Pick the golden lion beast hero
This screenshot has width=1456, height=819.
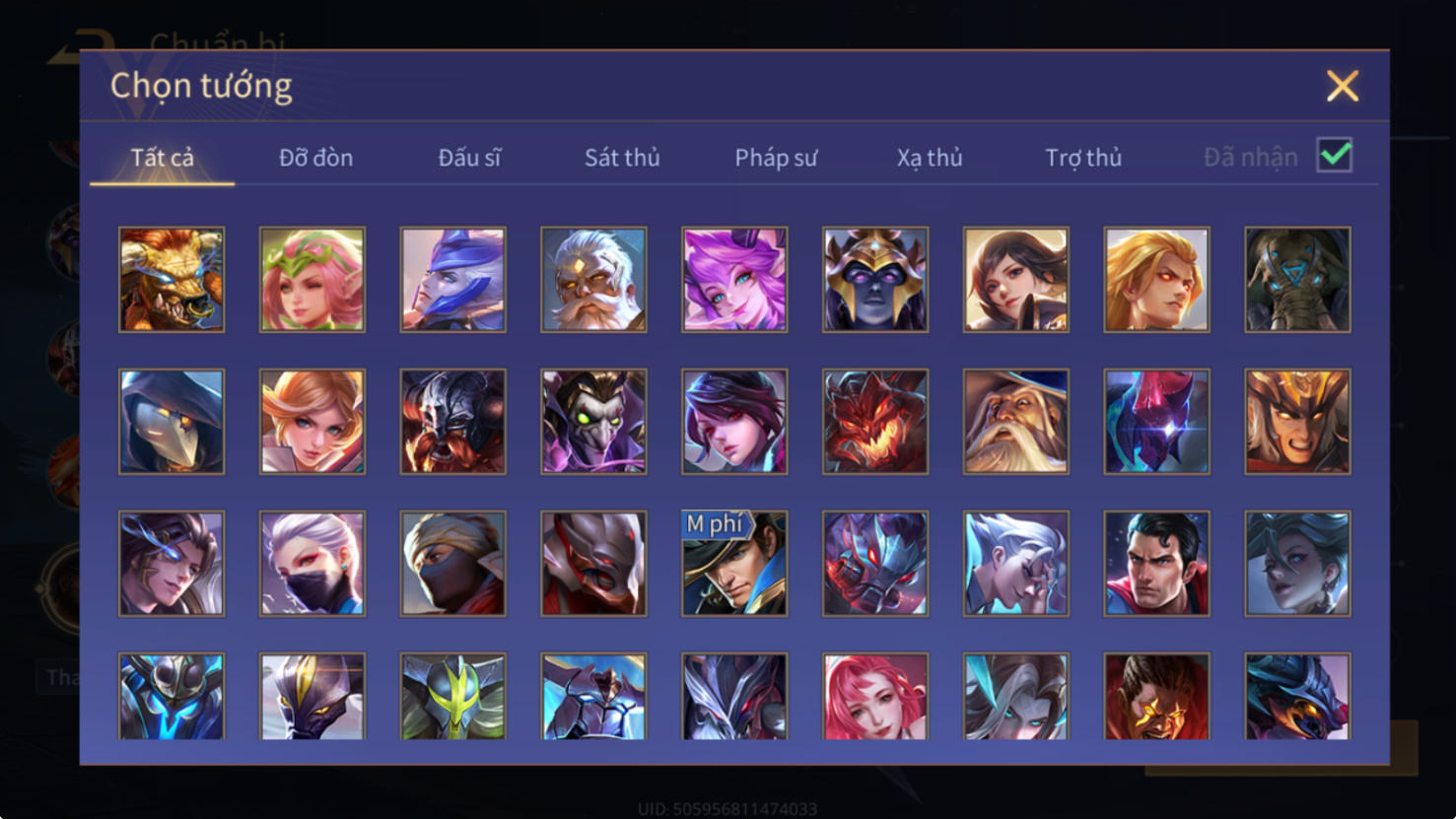coord(172,280)
